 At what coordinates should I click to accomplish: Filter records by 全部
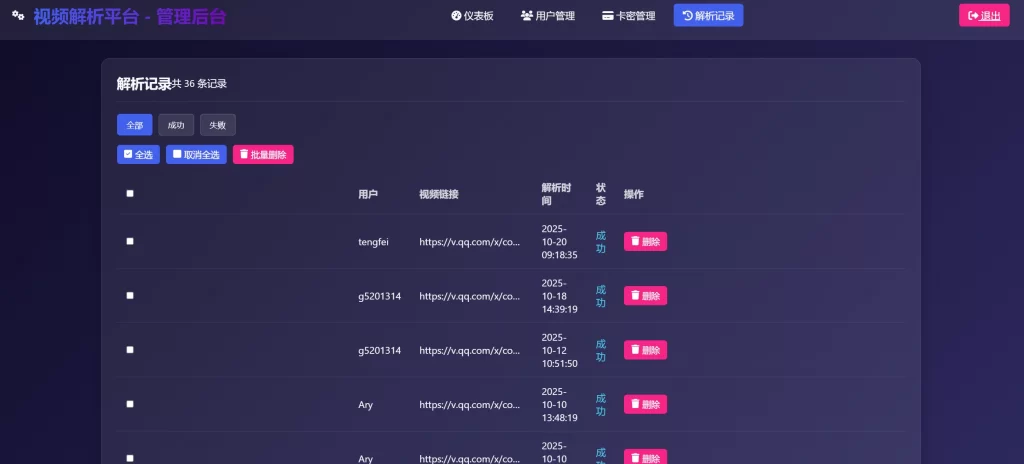point(135,125)
